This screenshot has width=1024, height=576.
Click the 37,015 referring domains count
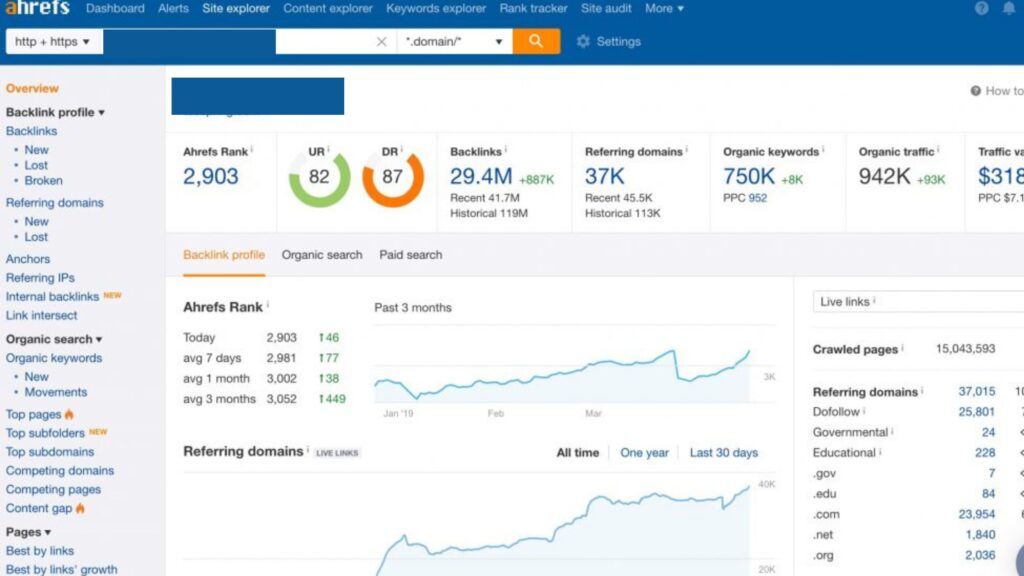pyautogui.click(x=977, y=391)
